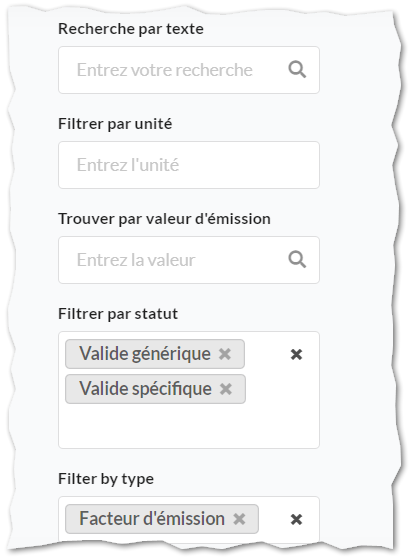Remove the "Valide générique" status tag
The height and width of the screenshot is (559, 411).
tap(225, 354)
